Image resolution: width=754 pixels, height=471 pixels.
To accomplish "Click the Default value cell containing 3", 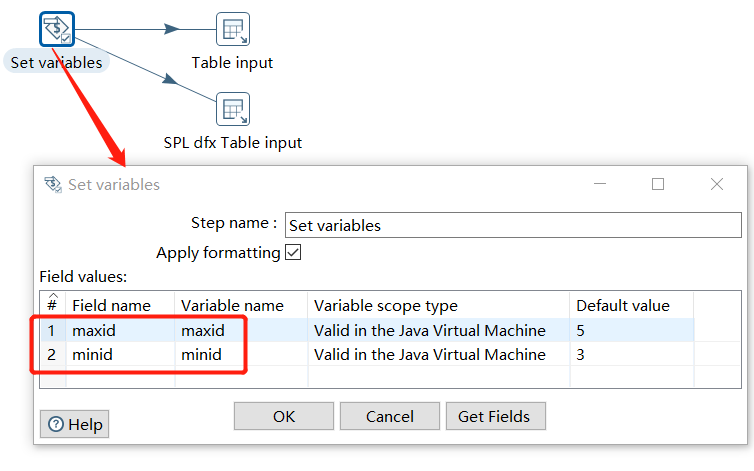I will pyautogui.click(x=630, y=355).
